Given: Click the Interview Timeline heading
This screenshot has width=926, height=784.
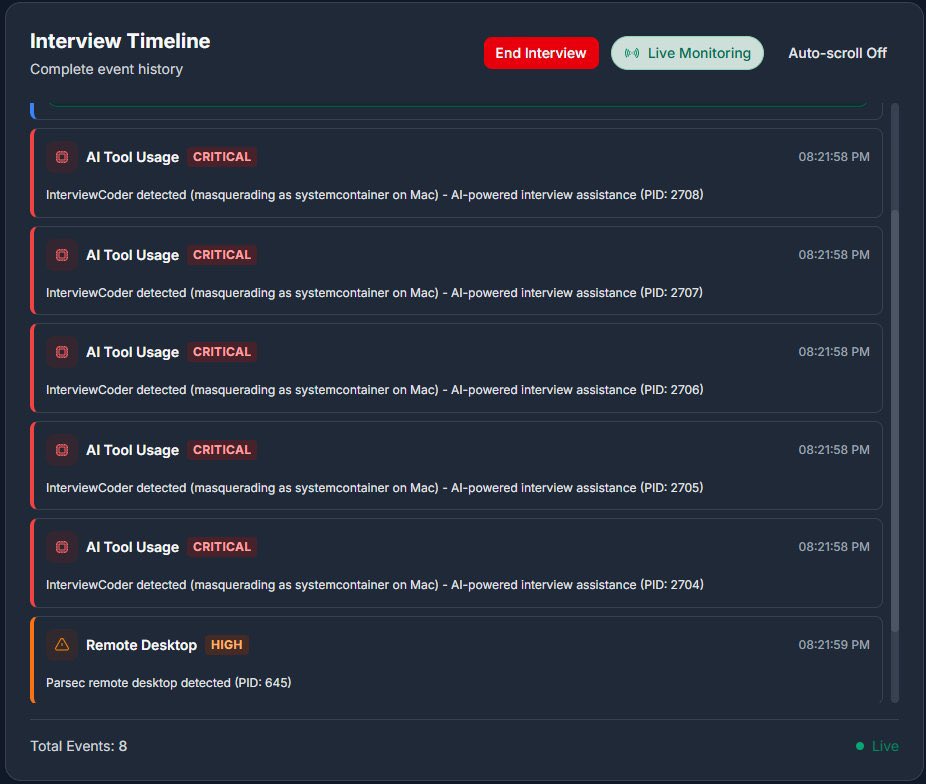Looking at the screenshot, I should click(x=120, y=41).
